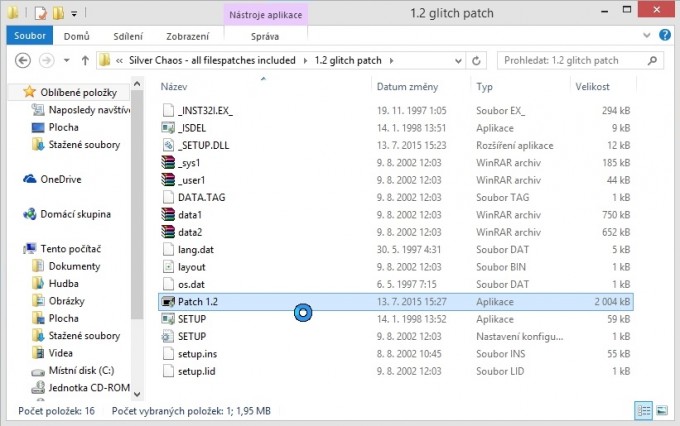Open the Zobrazení ribbon tab
The height and width of the screenshot is (426, 680).
[x=187, y=36]
